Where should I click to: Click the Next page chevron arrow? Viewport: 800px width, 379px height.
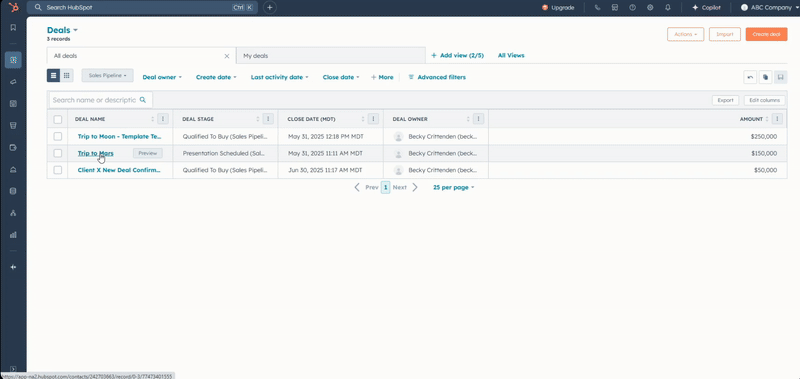(x=415, y=187)
